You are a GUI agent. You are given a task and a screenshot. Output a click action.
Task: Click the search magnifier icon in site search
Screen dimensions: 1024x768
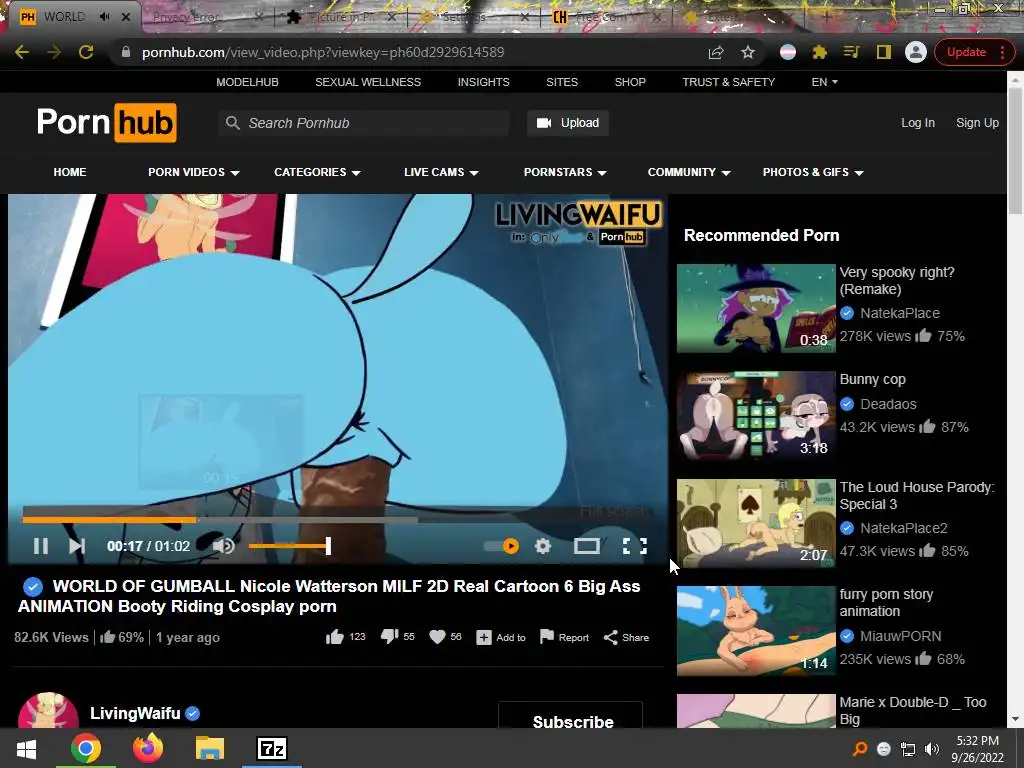232,123
